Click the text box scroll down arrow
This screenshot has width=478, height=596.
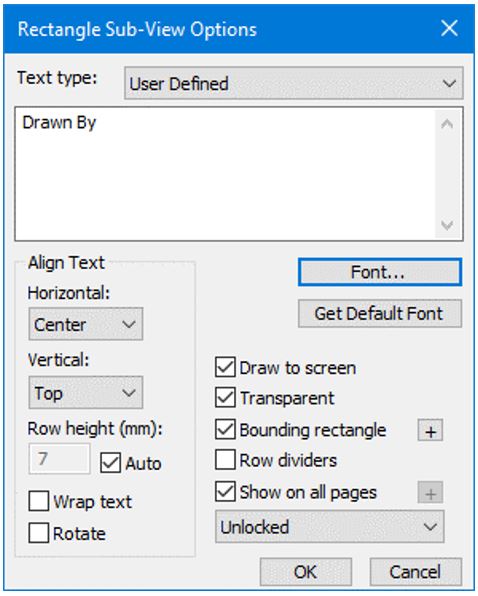447,225
